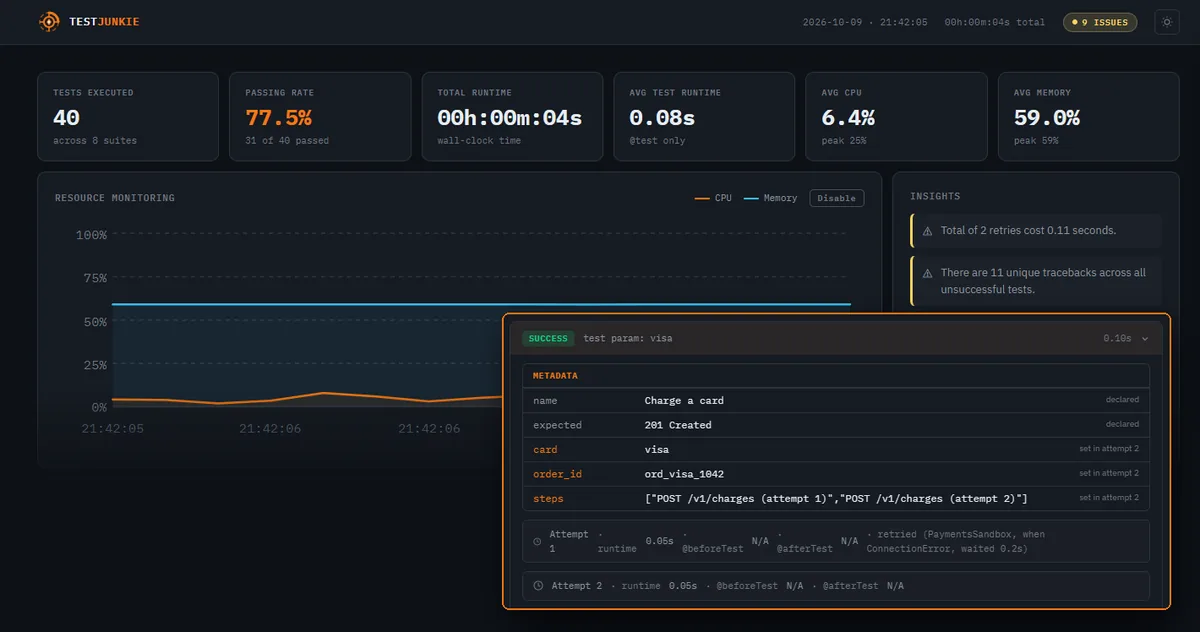Click the warning icon on retries insight

(x=927, y=231)
